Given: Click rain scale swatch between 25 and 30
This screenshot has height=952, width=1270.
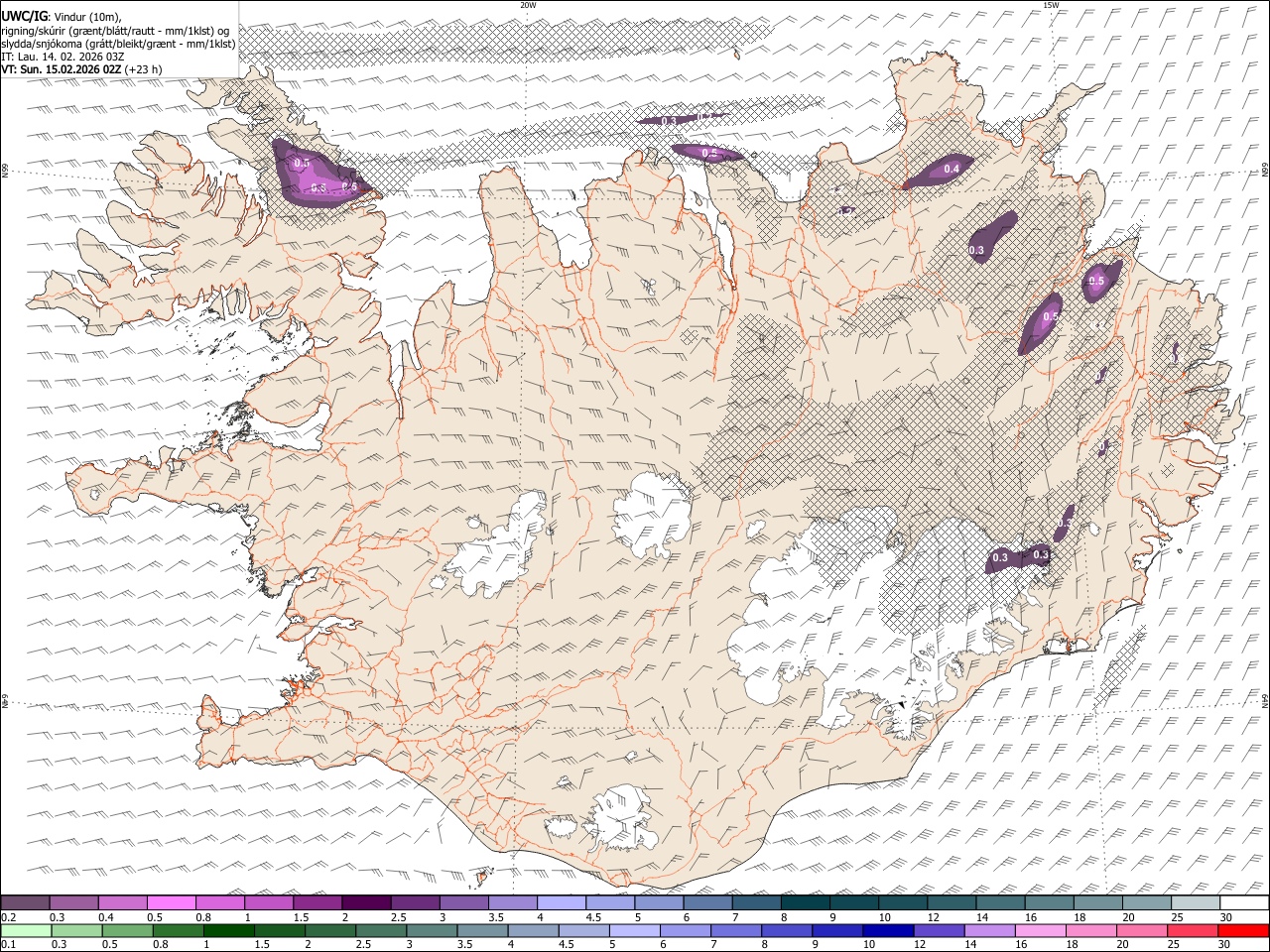Looking at the screenshot, I should coord(1193,930).
